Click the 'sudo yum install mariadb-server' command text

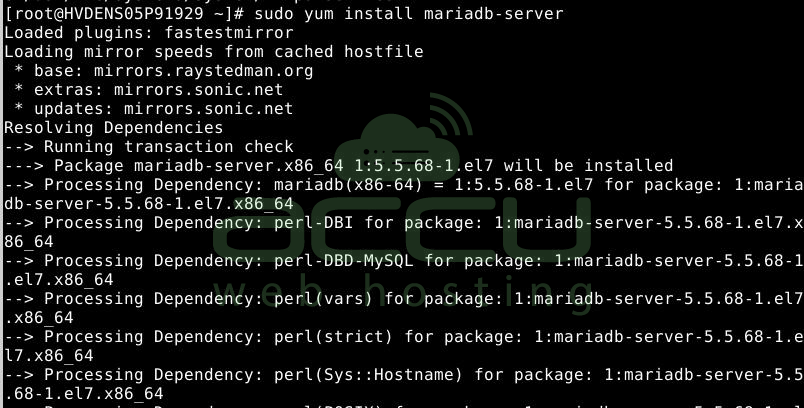click(x=409, y=14)
